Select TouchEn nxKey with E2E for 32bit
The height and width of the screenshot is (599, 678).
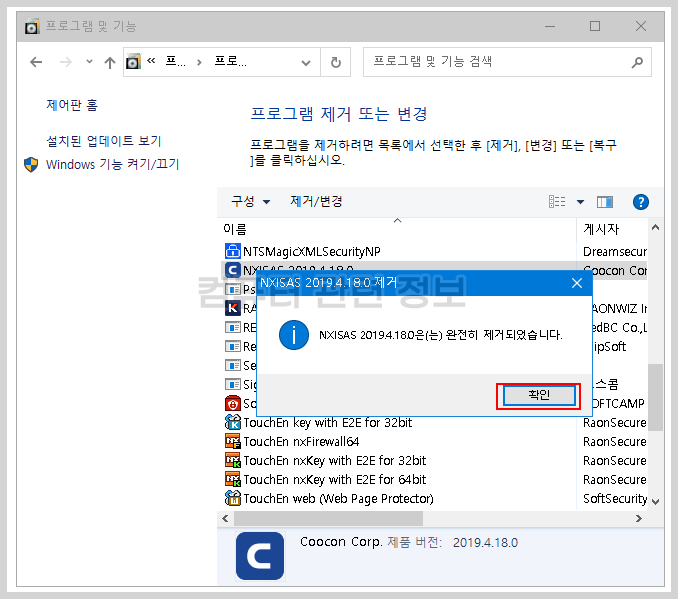[x=334, y=461]
